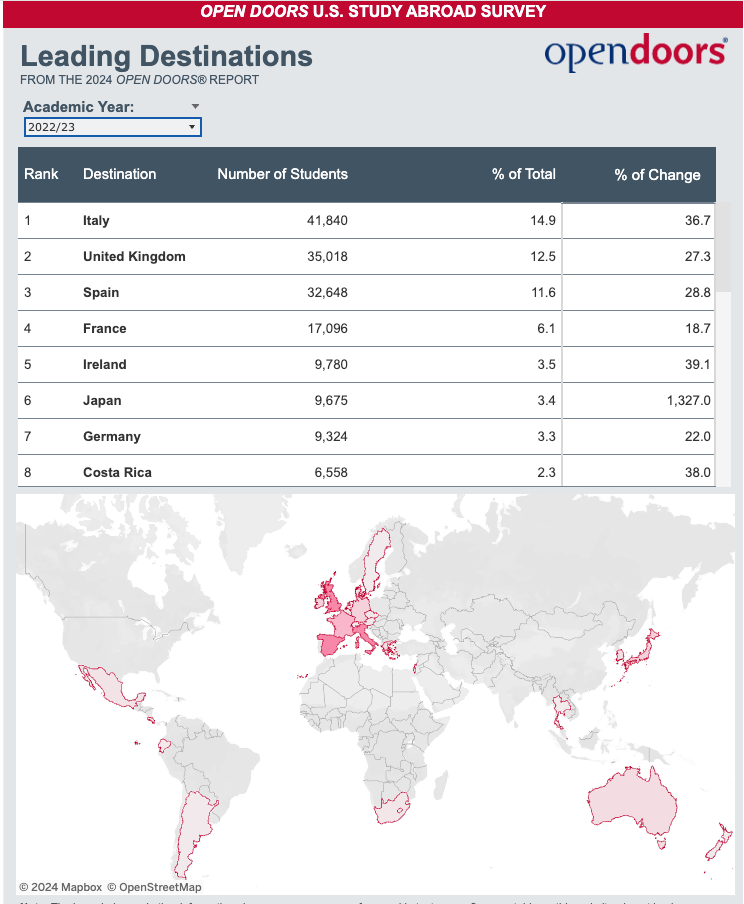744x904 pixels.
Task: Click Italy's percent change 36.7
Action: click(697, 221)
